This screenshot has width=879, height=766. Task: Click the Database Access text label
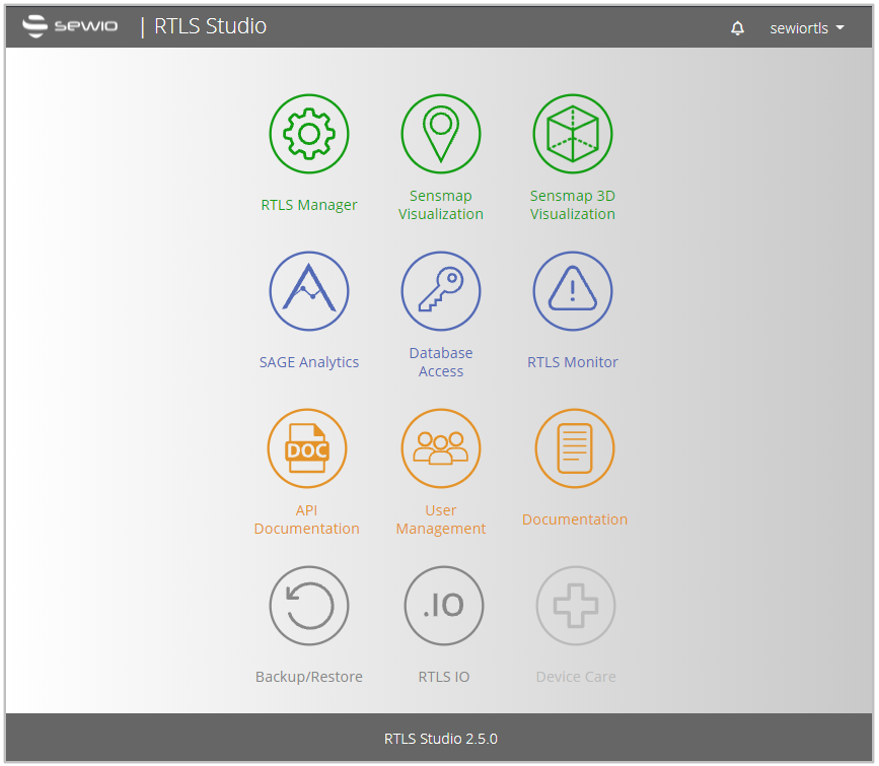pos(441,362)
